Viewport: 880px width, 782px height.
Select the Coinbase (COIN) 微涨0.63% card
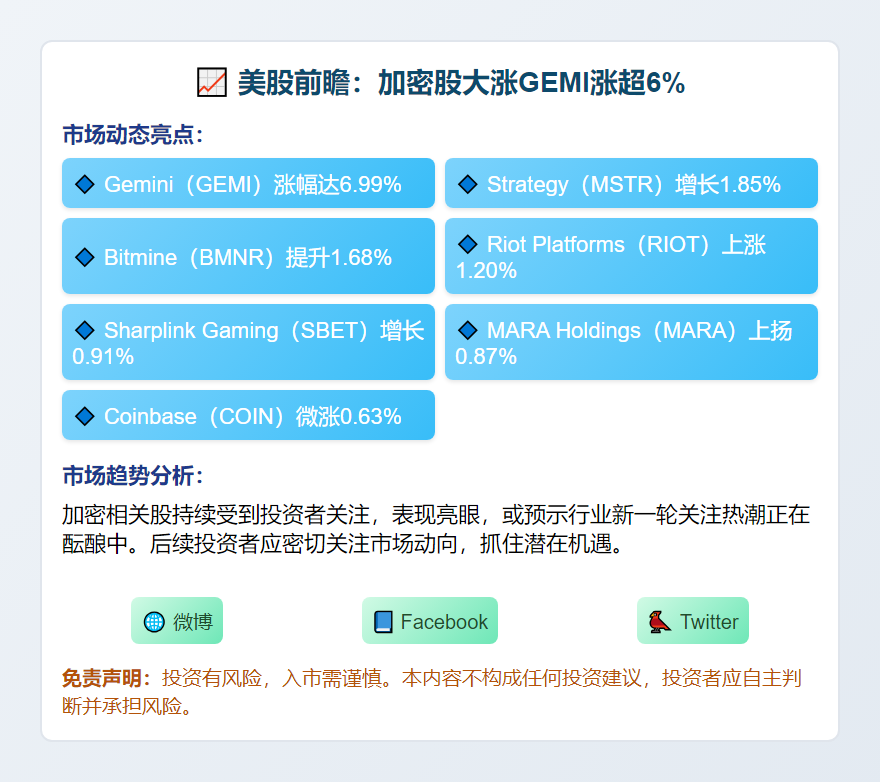248,415
